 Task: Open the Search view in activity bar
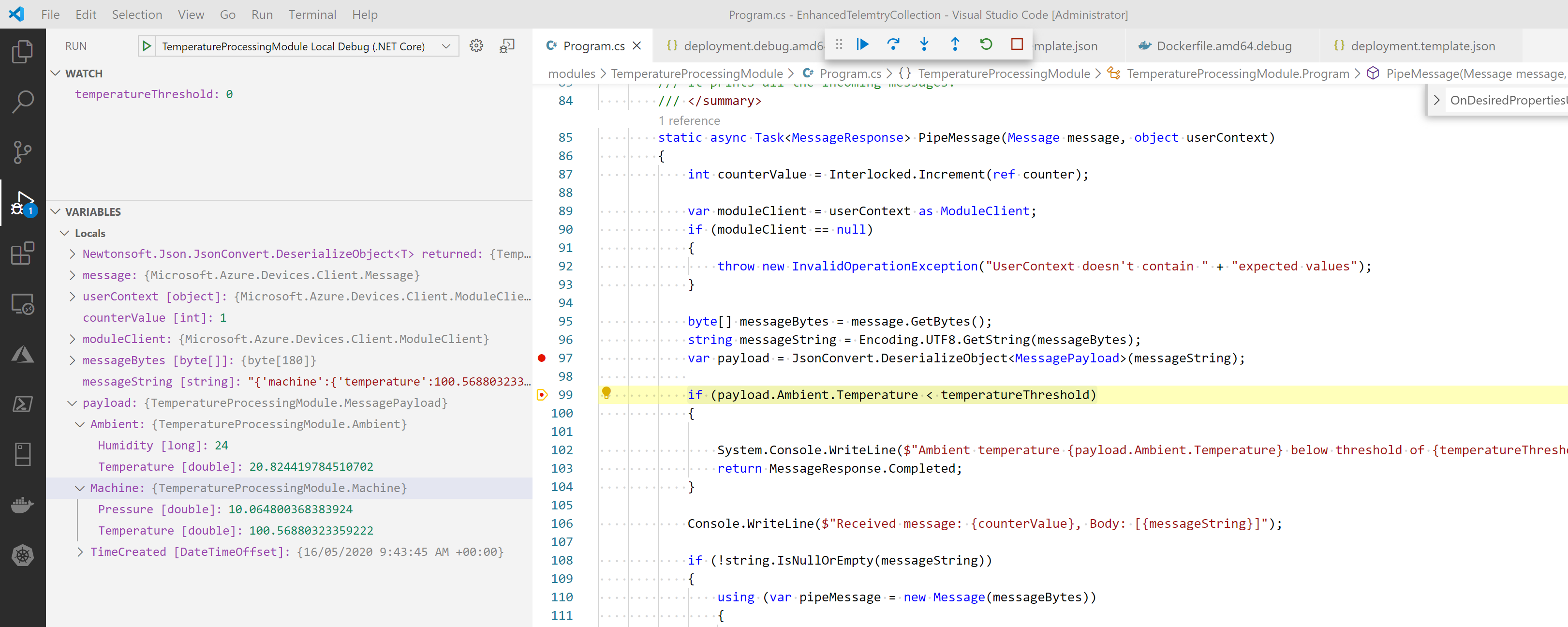click(x=23, y=102)
